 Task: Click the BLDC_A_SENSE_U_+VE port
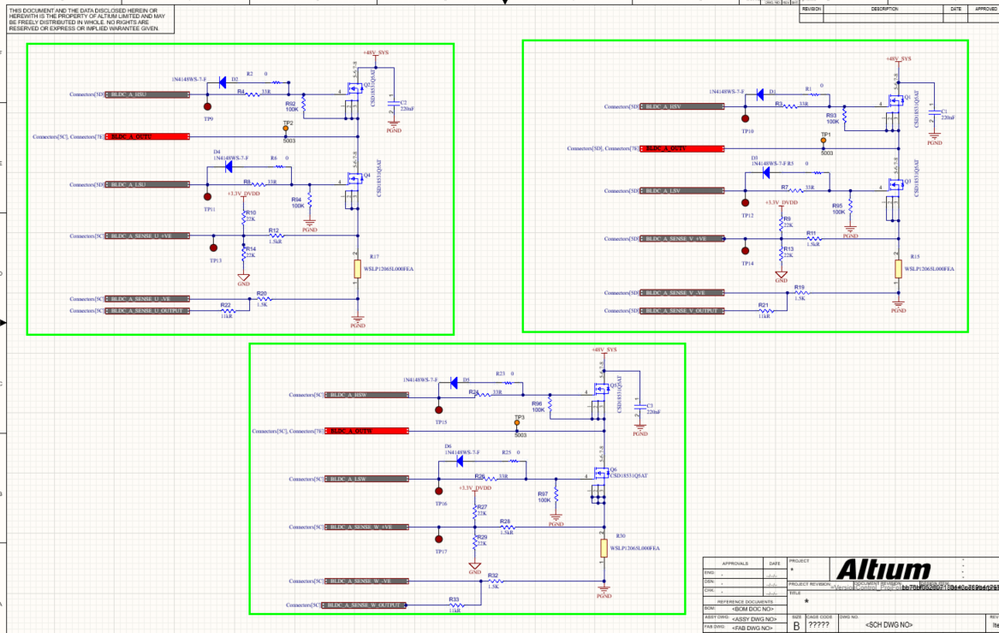[147, 236]
